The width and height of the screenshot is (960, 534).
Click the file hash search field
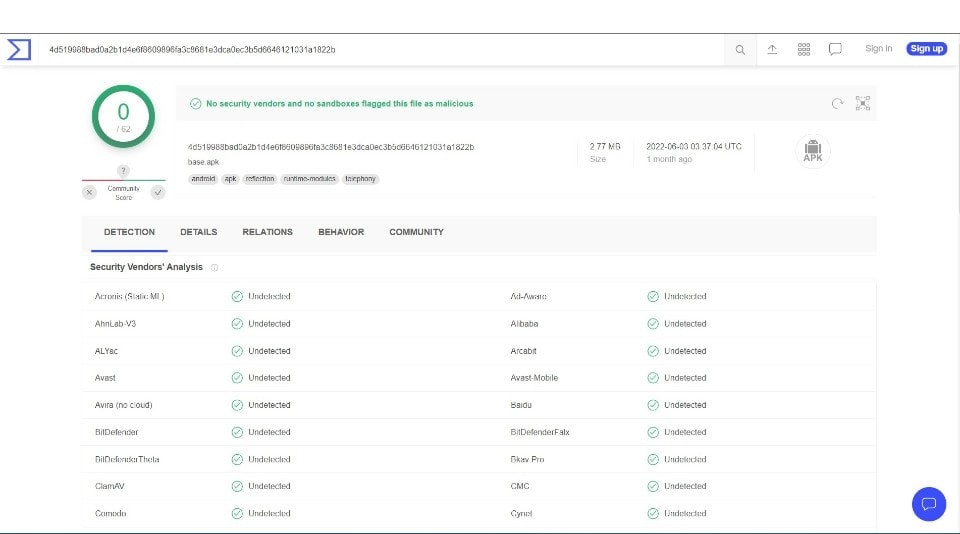pos(380,49)
